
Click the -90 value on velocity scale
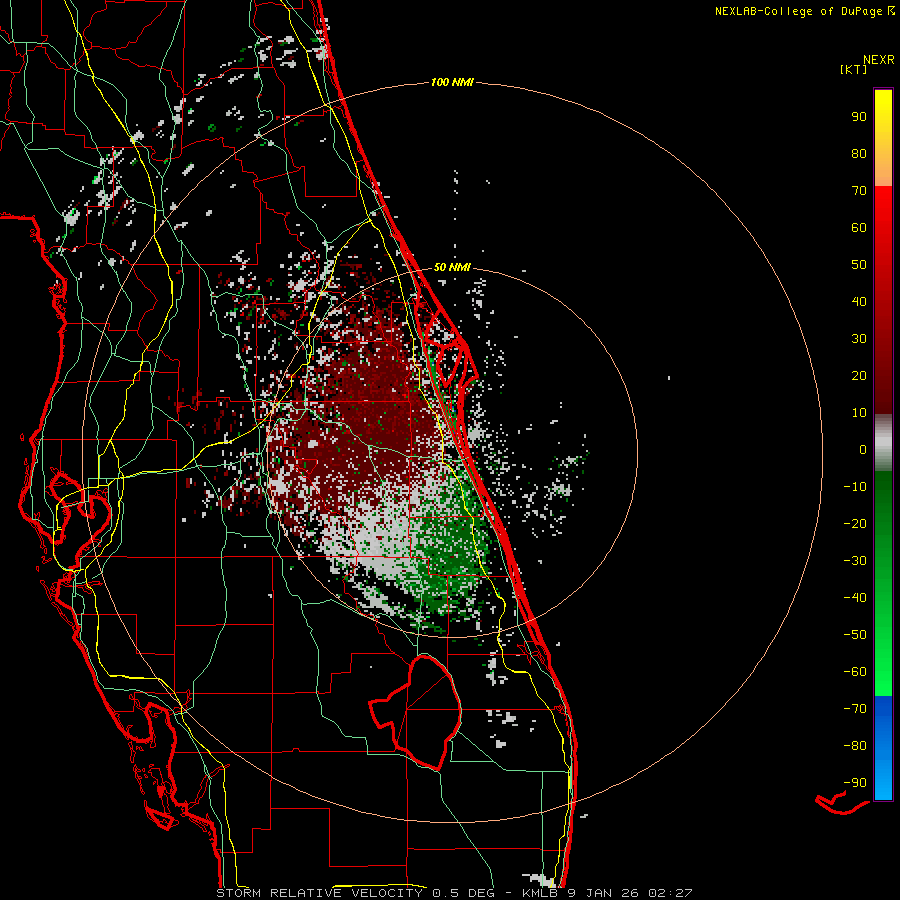[855, 783]
